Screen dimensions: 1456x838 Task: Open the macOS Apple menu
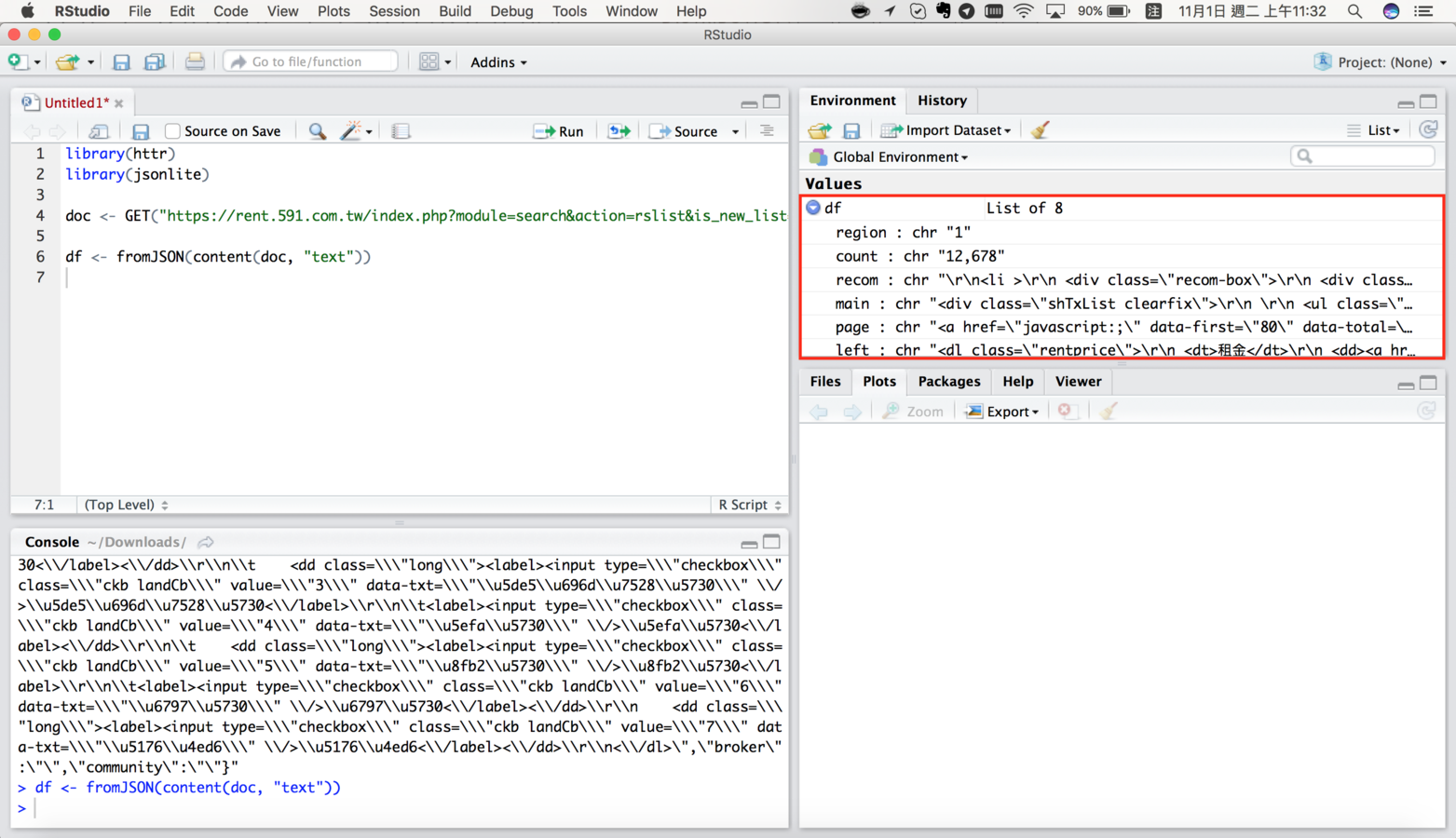tap(27, 11)
